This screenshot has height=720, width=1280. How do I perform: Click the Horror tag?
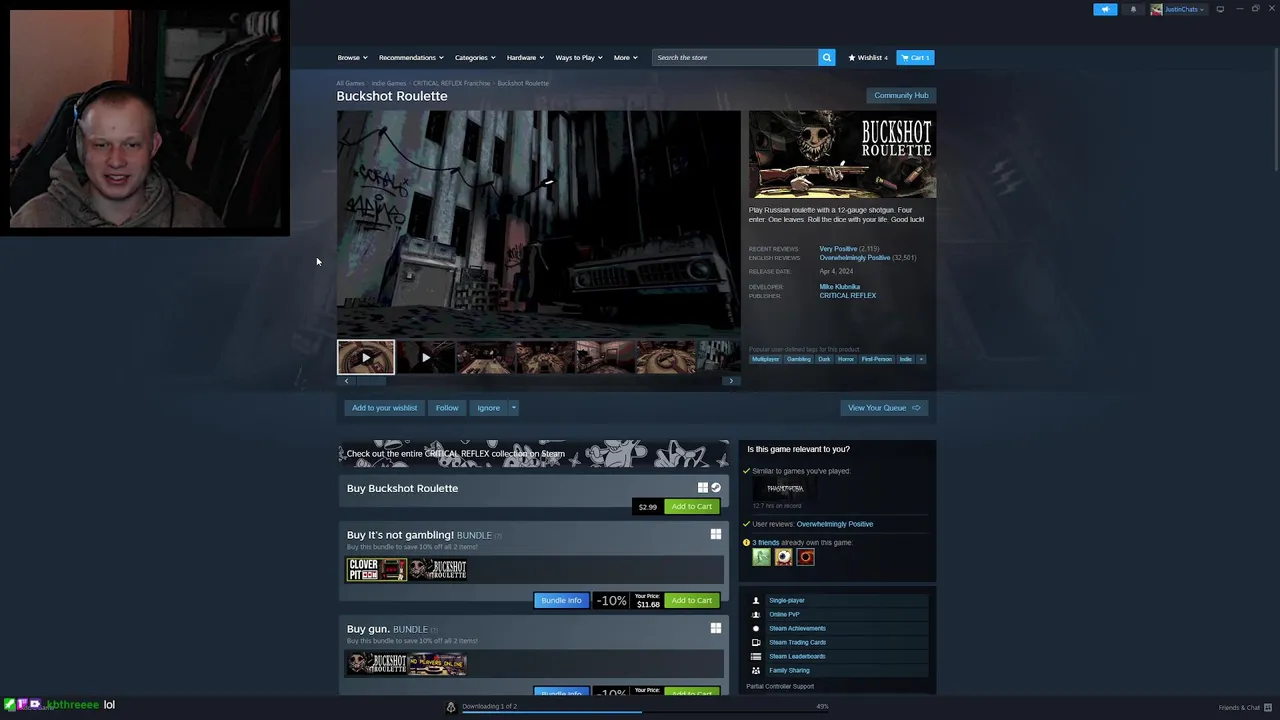click(846, 359)
